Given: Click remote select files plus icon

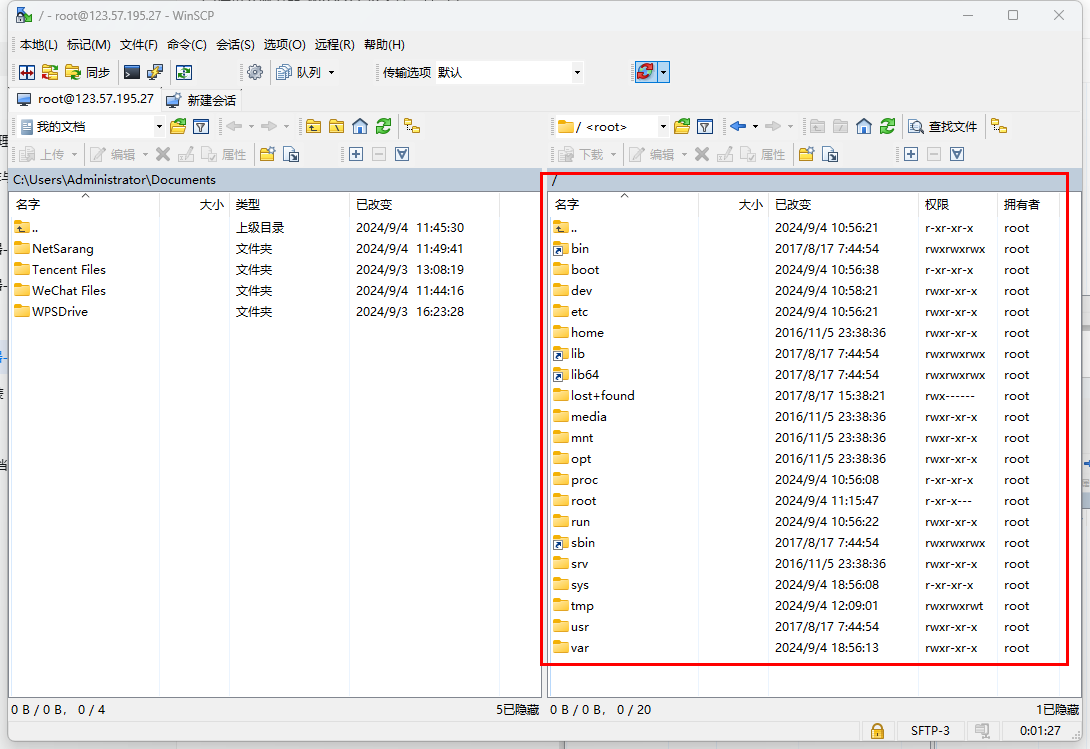Looking at the screenshot, I should 911,154.
